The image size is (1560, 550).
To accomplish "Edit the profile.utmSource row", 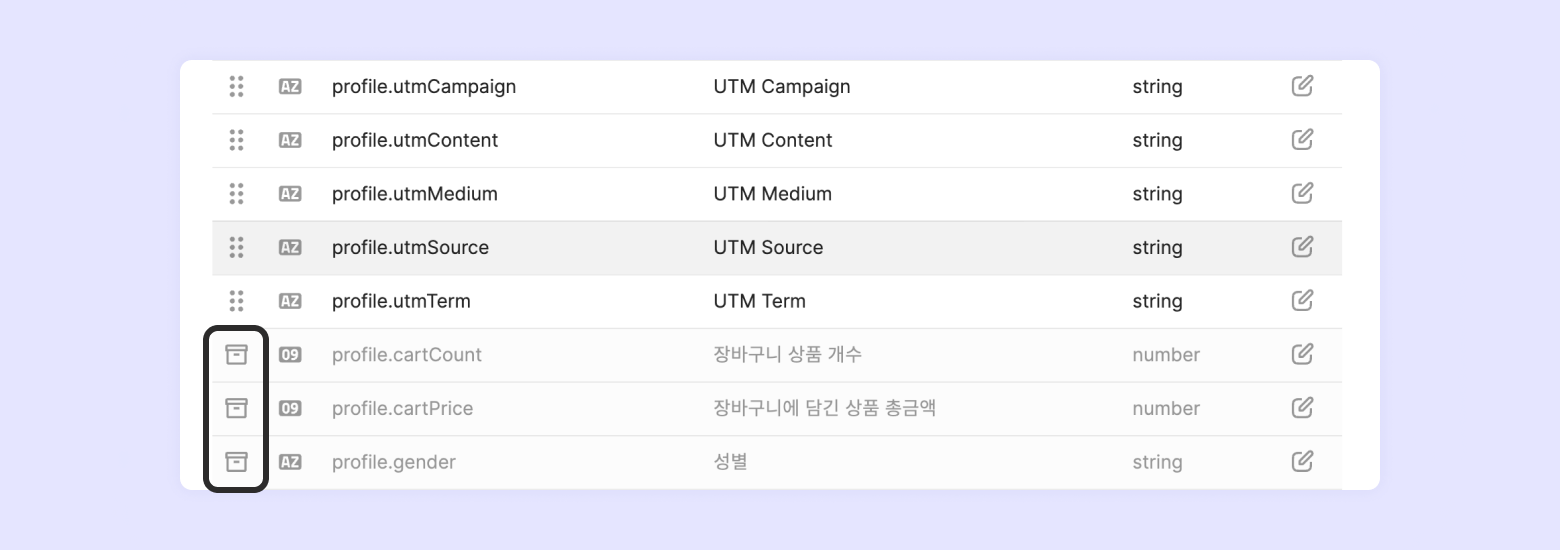I will click(x=1301, y=247).
